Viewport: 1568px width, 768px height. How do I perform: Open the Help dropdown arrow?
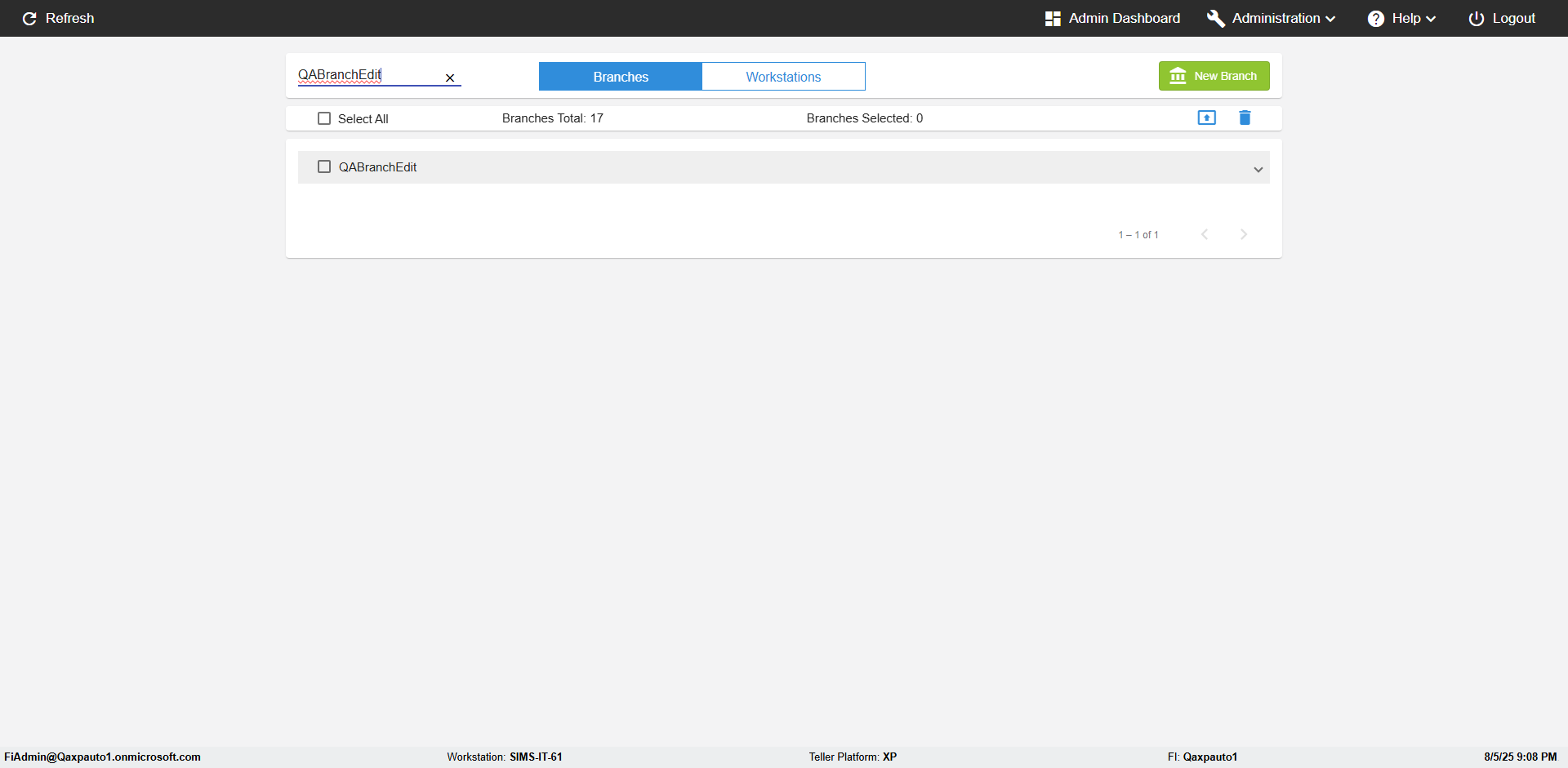tap(1431, 19)
